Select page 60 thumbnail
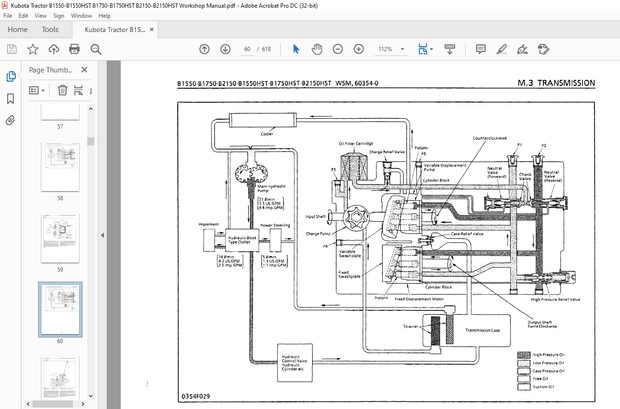Screen dimensions: 620x409 [x=60, y=309]
